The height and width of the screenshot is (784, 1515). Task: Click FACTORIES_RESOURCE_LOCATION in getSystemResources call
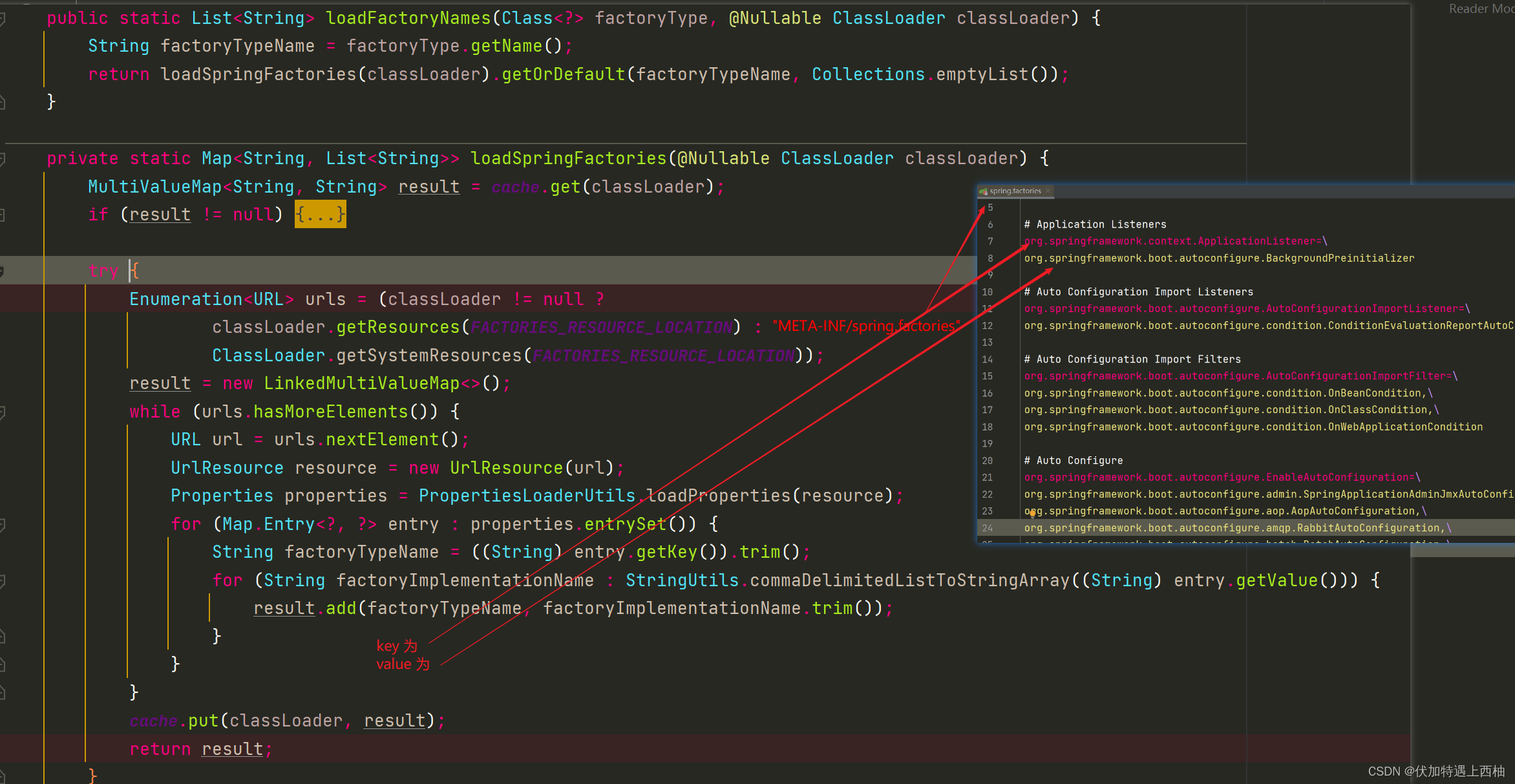[664, 355]
